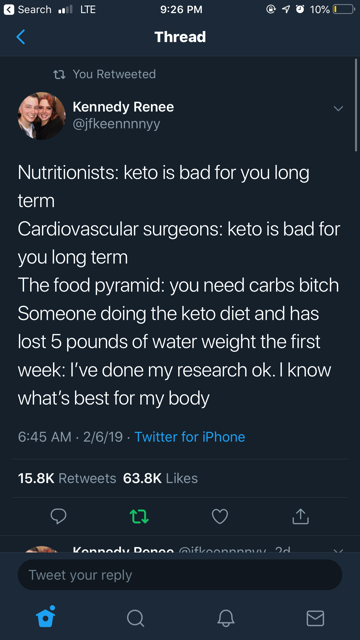Open the reply speech bubble icon
360x640 pixels.
pos(58,517)
